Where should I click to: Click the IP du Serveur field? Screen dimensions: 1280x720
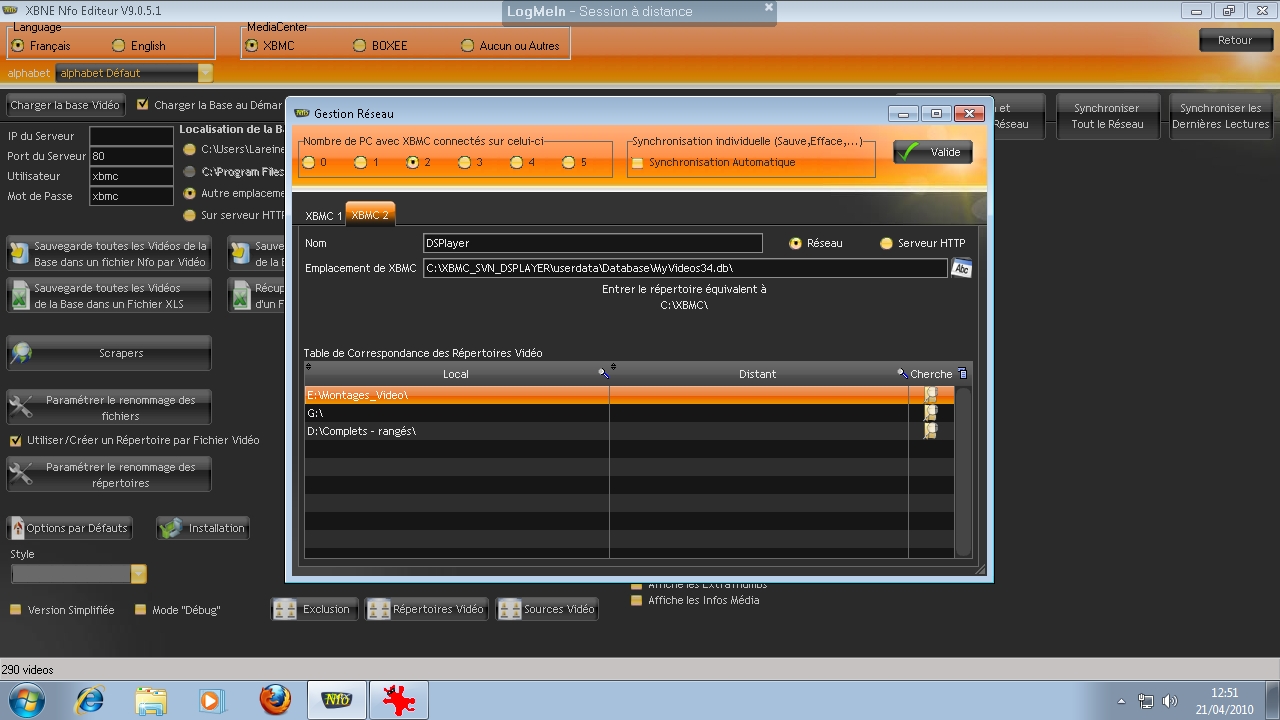pyautogui.click(x=131, y=136)
